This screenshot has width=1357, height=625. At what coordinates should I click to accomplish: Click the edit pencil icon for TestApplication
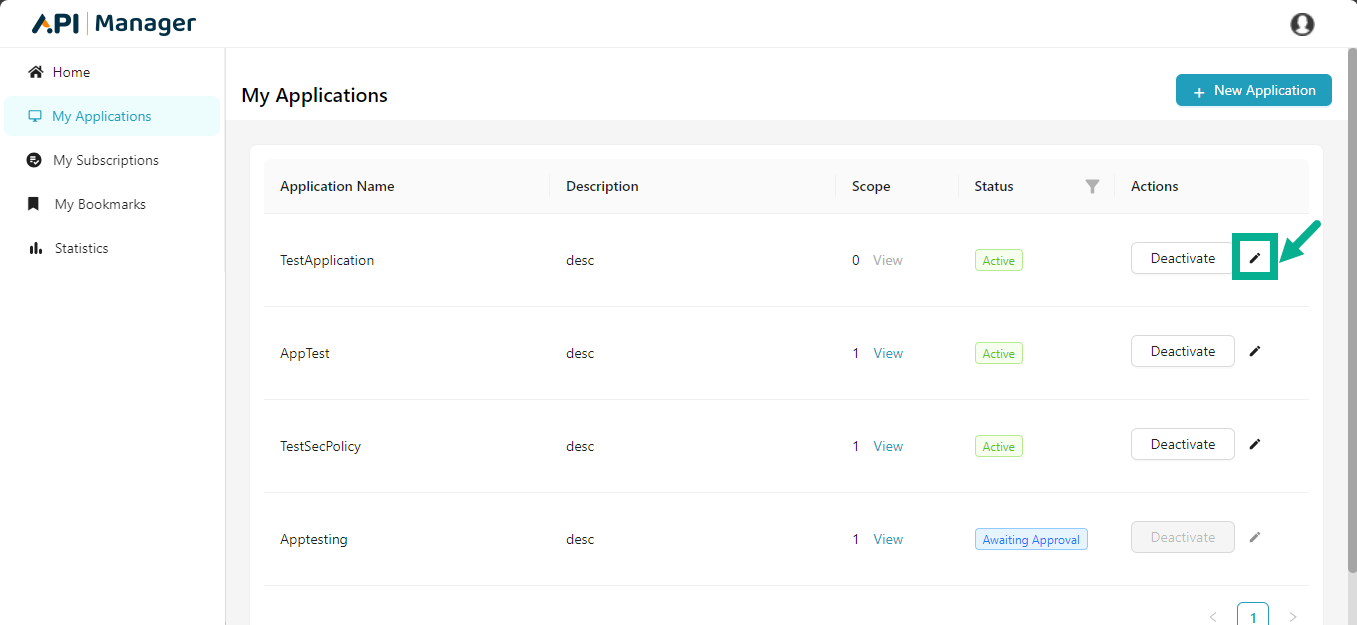[1255, 258]
